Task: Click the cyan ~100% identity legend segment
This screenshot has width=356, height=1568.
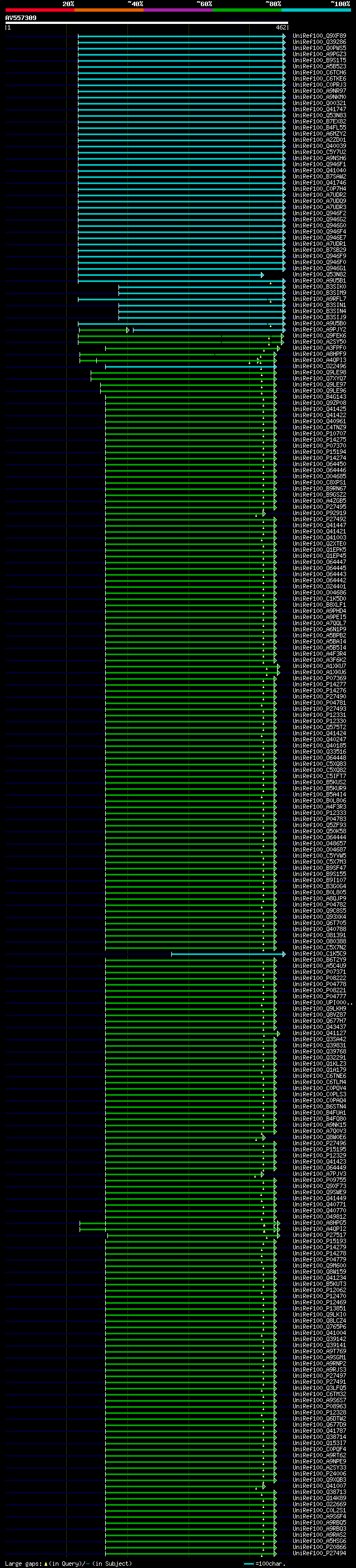Action: tap(316, 10)
